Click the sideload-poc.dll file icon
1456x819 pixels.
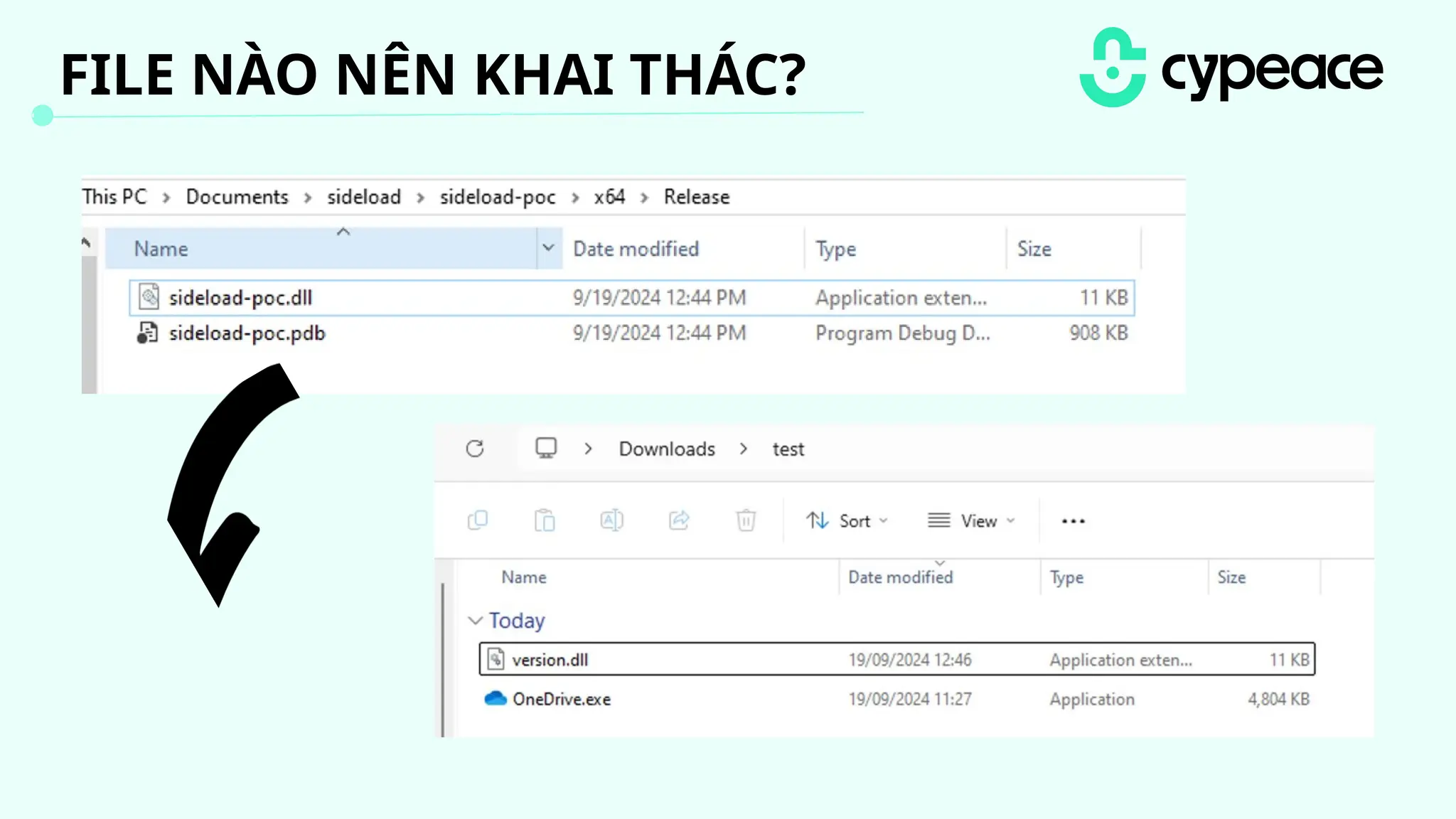[x=149, y=296]
